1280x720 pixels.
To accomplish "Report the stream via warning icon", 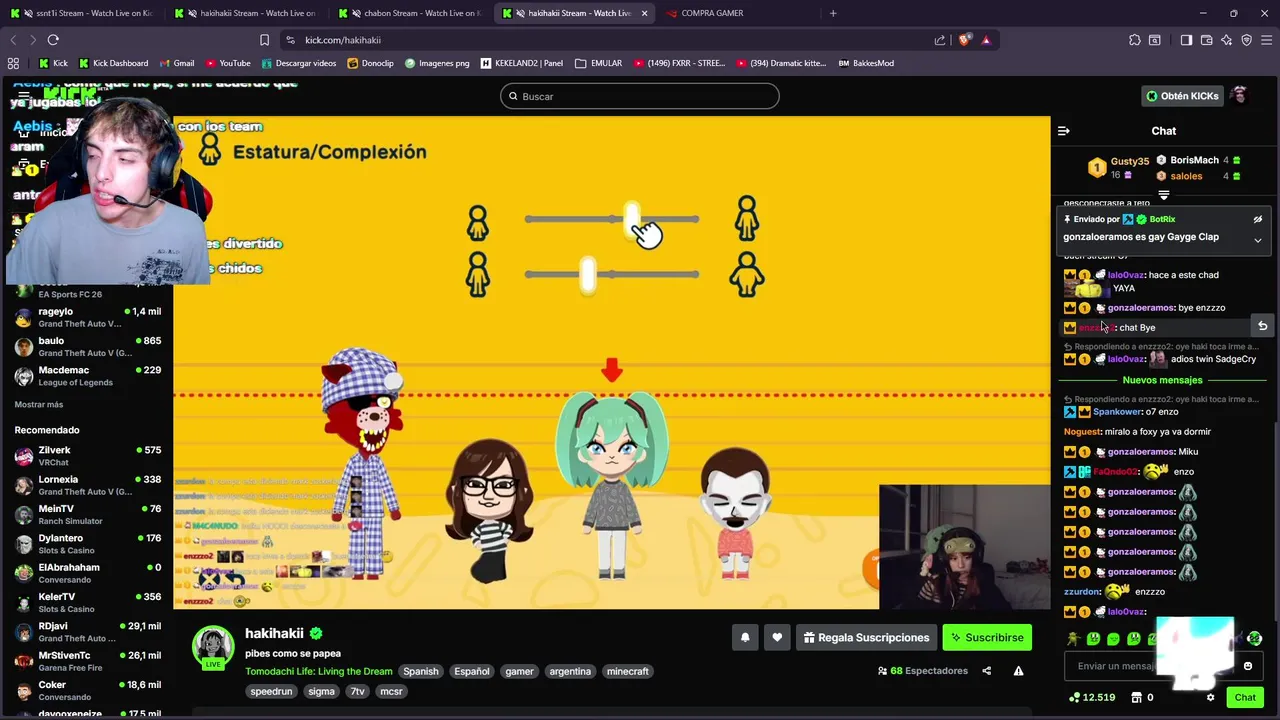I will coord(1018,671).
